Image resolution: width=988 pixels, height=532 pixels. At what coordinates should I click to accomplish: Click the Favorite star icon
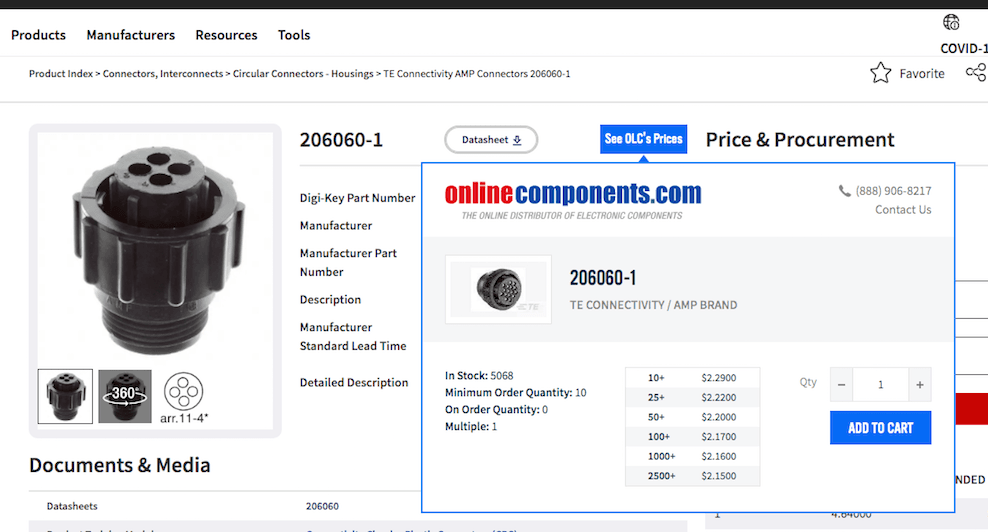pos(881,73)
